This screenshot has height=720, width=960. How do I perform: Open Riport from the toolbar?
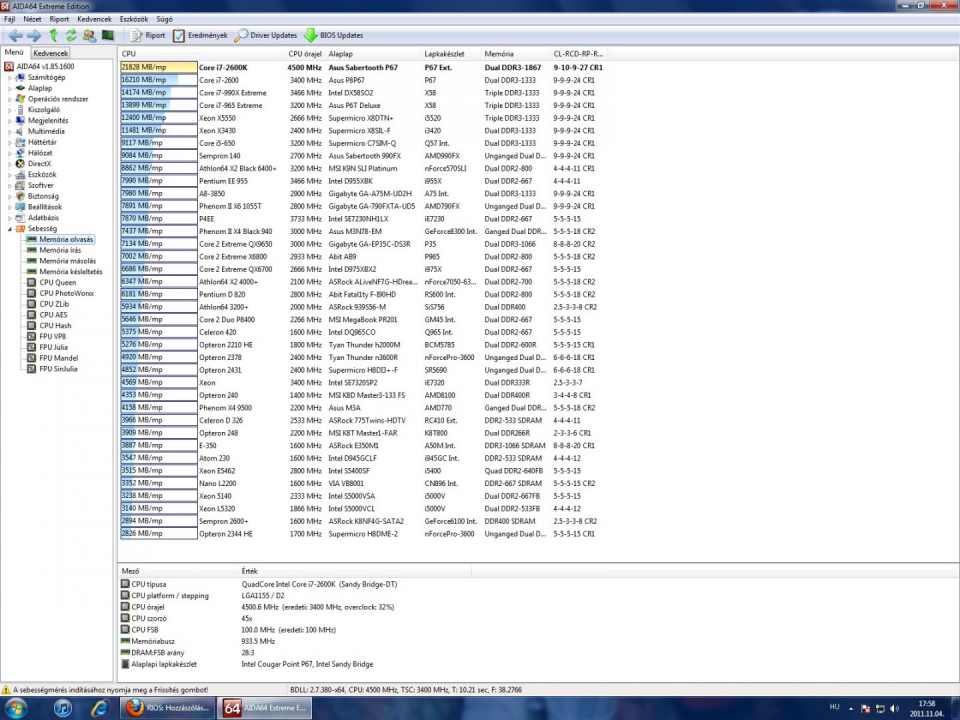click(x=148, y=36)
